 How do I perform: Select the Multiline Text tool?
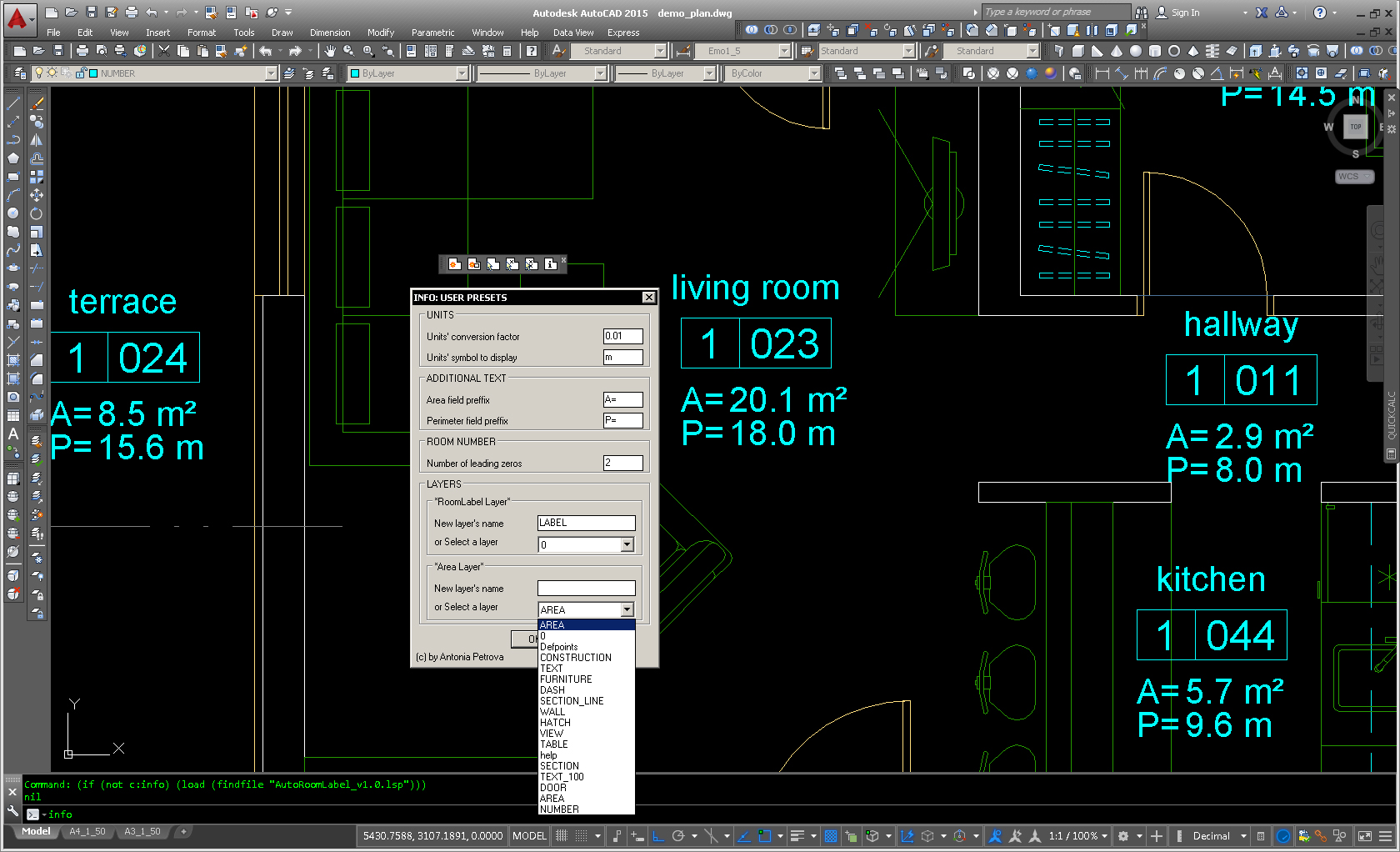point(13,434)
